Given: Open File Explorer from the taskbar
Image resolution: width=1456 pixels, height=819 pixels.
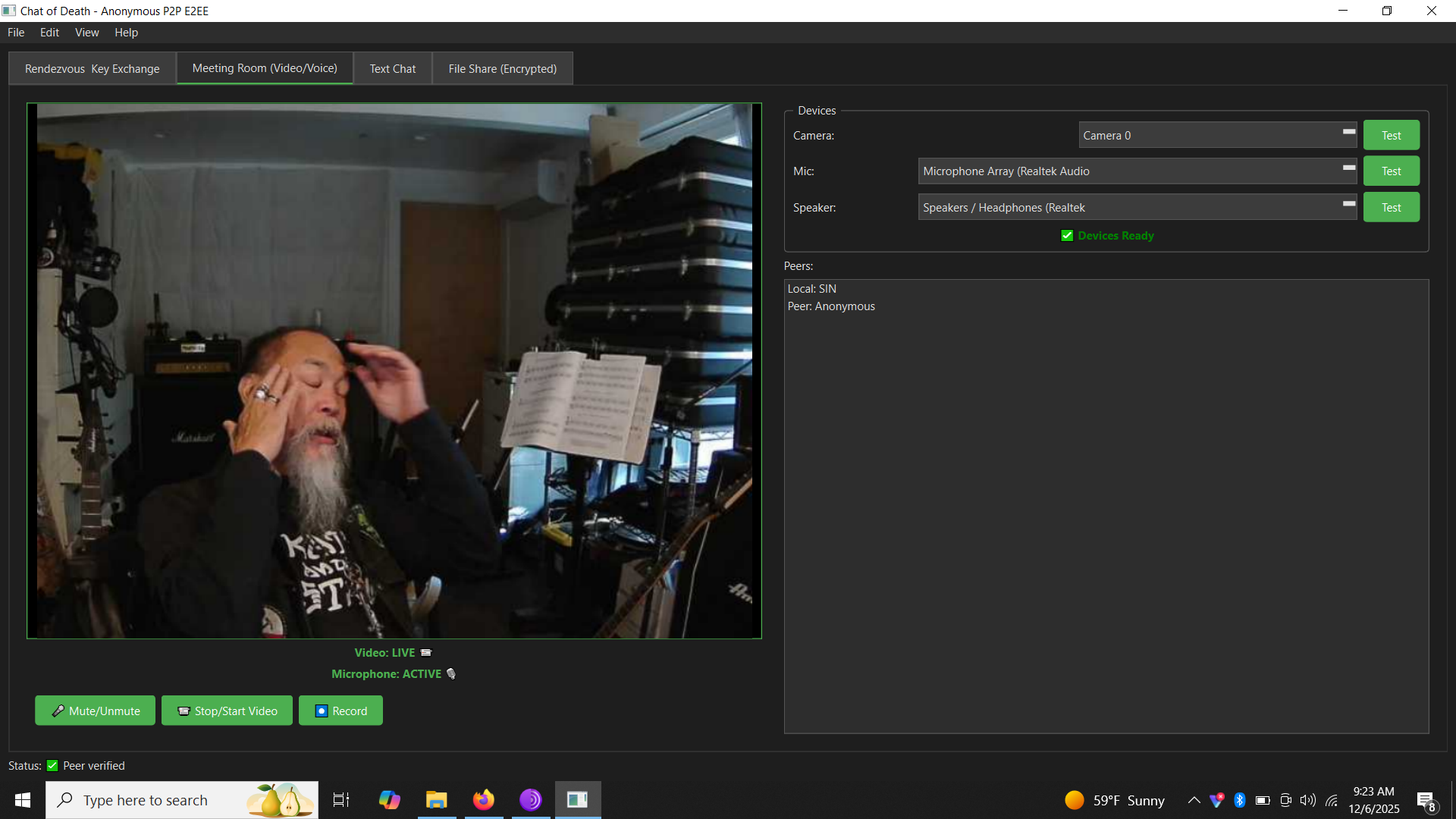Looking at the screenshot, I should pyautogui.click(x=436, y=800).
